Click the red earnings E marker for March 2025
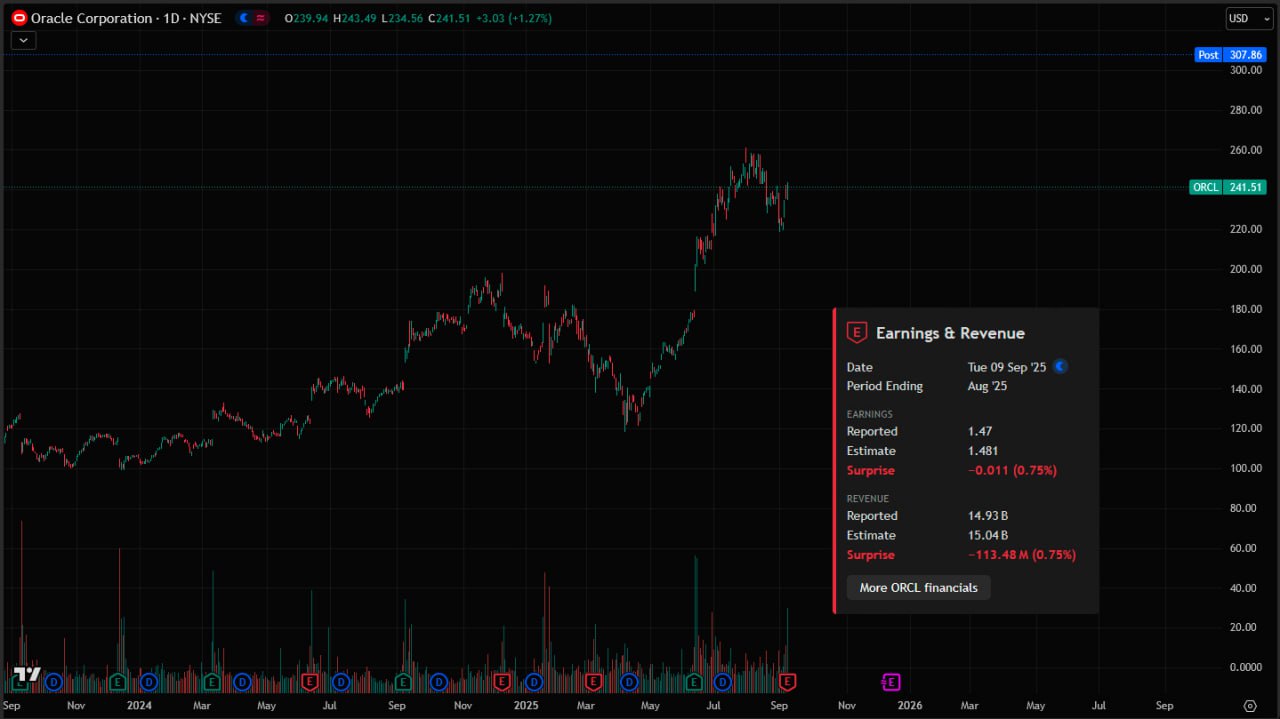The width and height of the screenshot is (1280, 719). 593,682
